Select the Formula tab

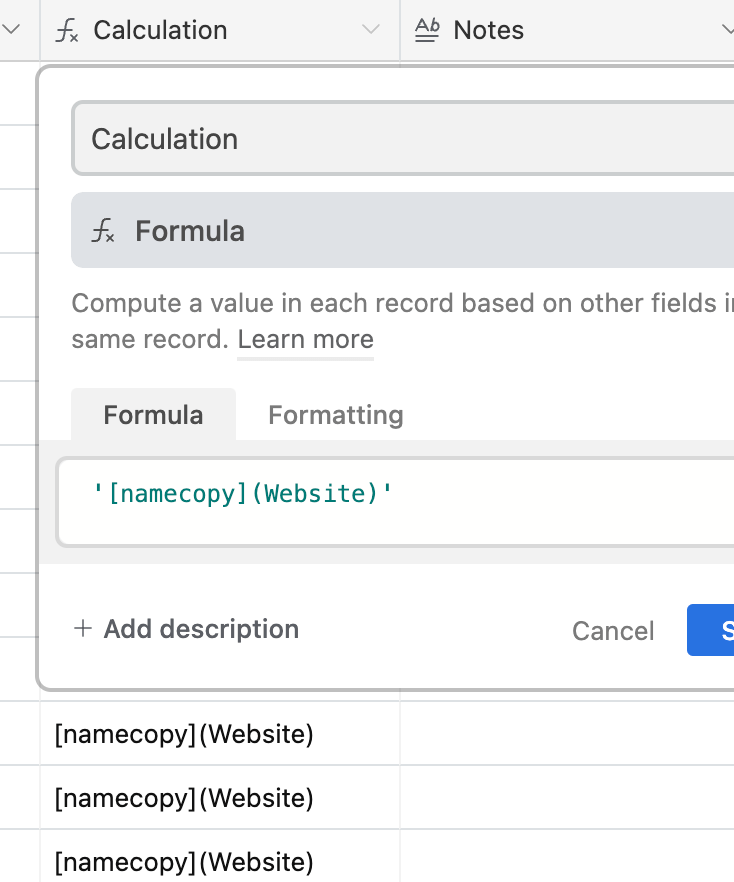coord(153,414)
